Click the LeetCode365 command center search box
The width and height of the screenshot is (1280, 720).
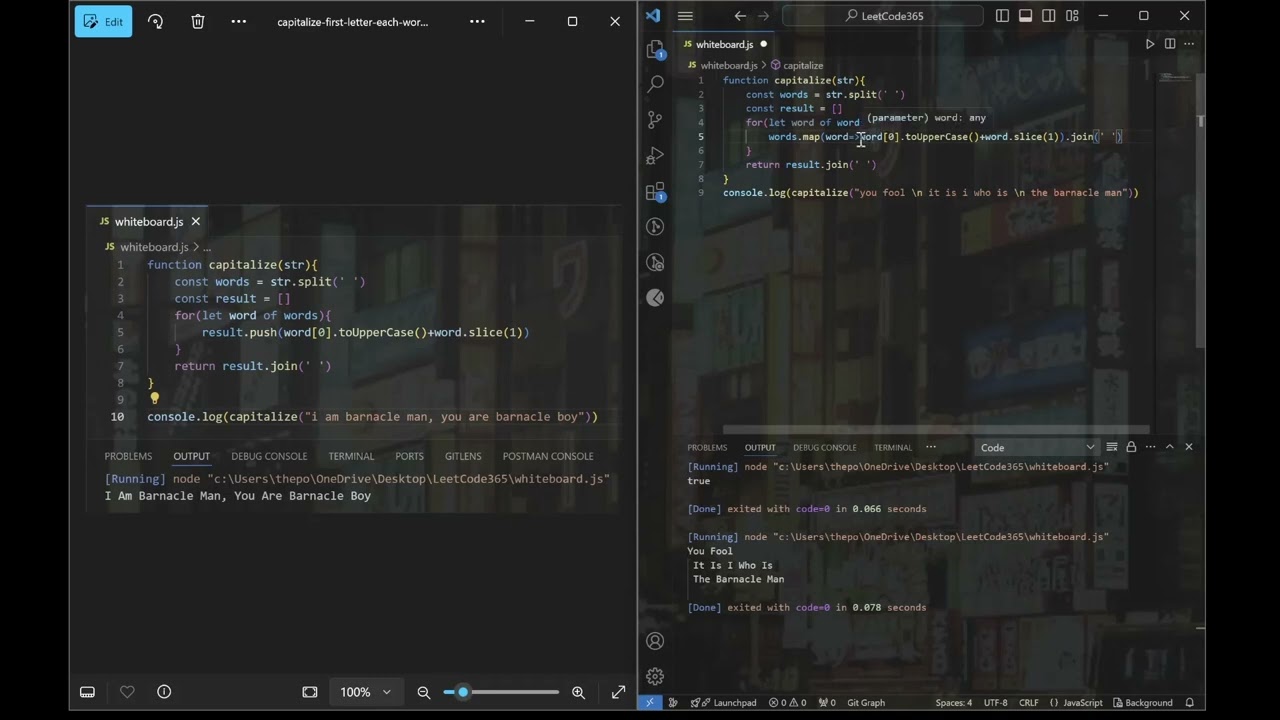pyautogui.click(x=884, y=16)
